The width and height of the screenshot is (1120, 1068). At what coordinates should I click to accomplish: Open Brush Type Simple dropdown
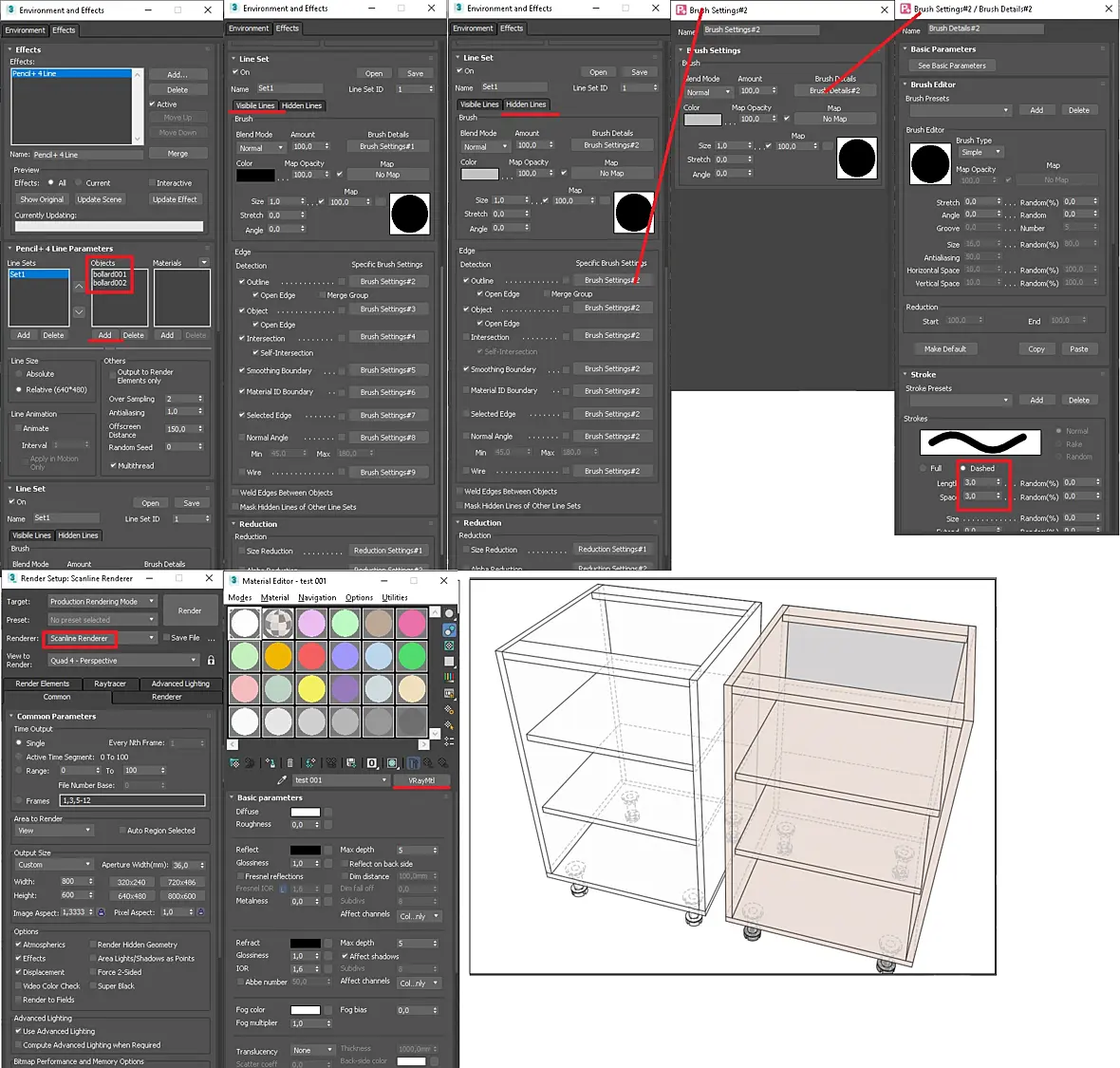coord(980,152)
